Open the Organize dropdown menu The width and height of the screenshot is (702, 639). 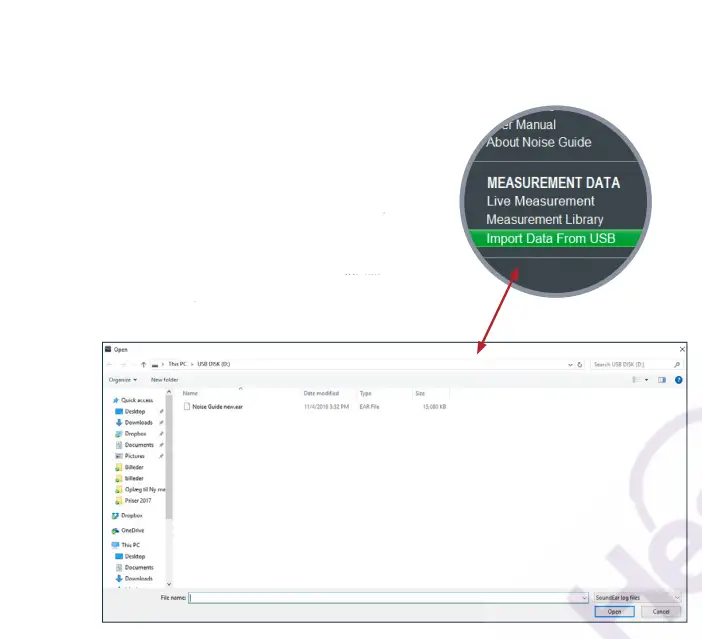click(x=123, y=380)
